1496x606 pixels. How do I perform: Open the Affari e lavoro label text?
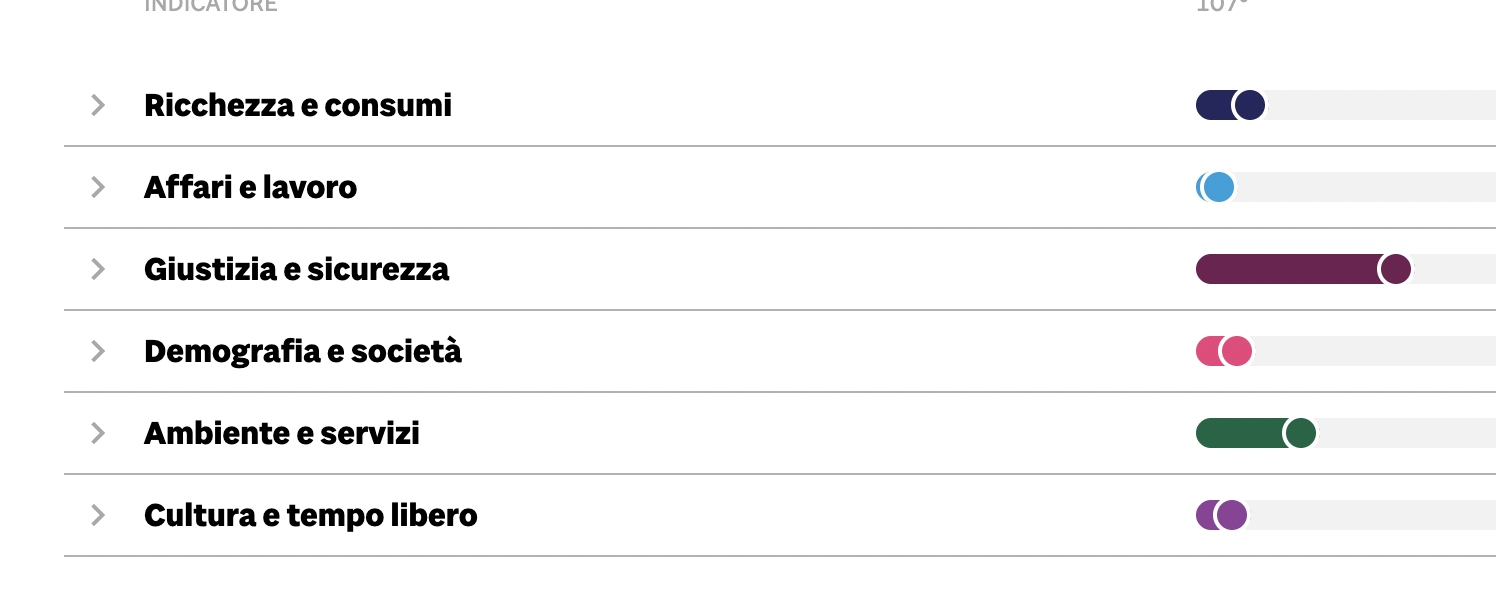coord(250,187)
